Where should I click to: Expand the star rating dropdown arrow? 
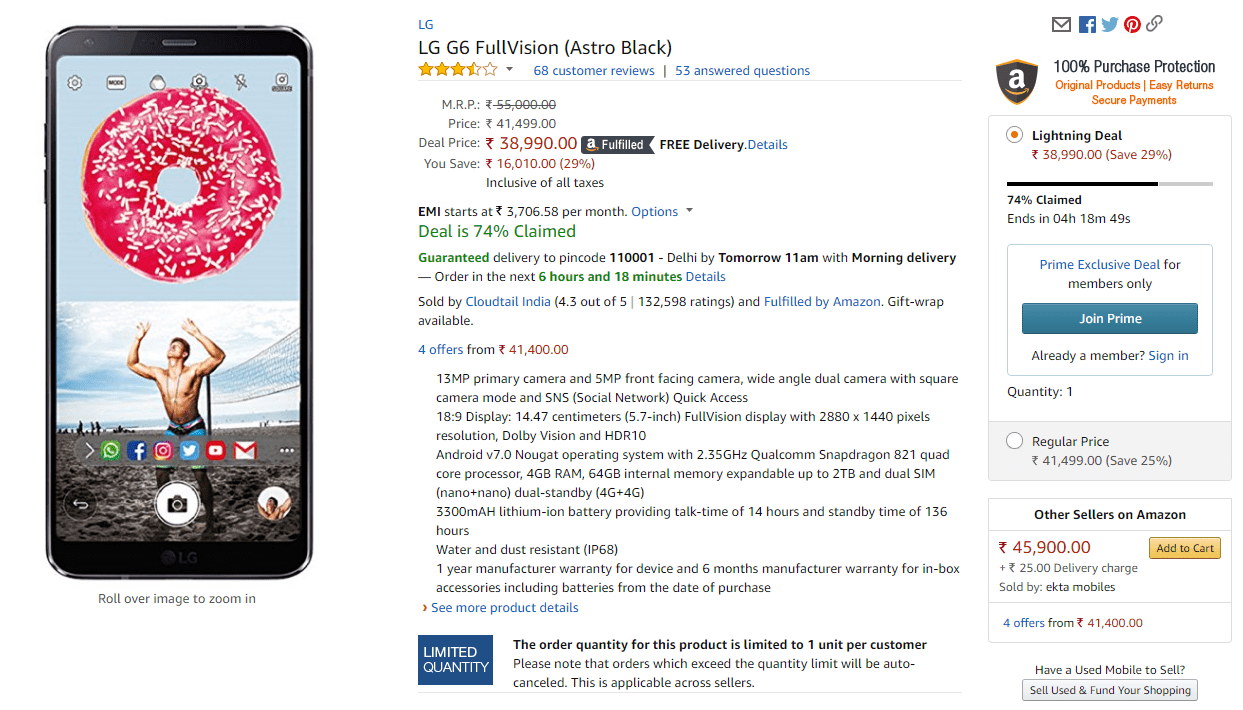coord(509,70)
